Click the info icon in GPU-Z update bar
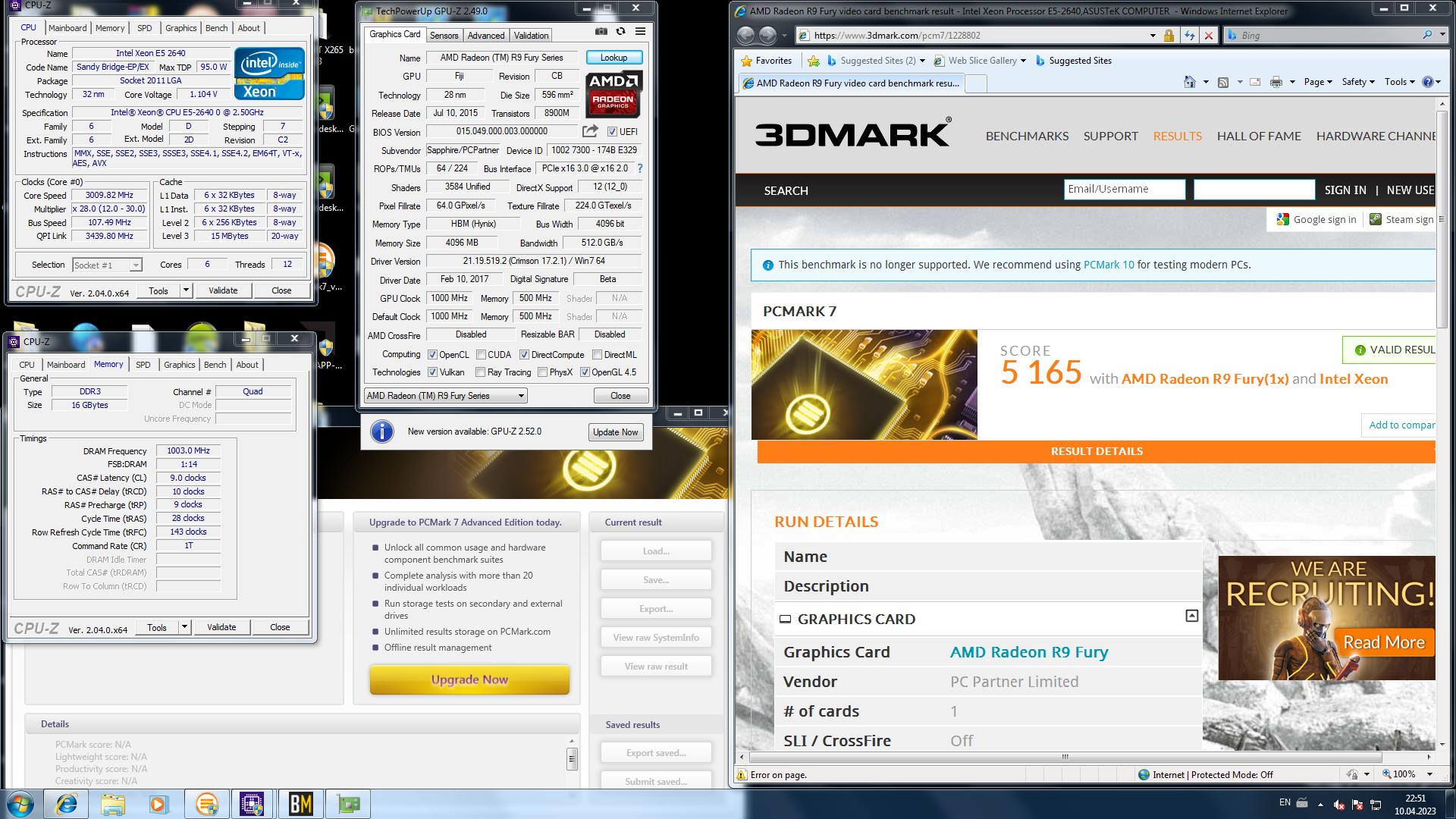1456x819 pixels. [x=382, y=431]
